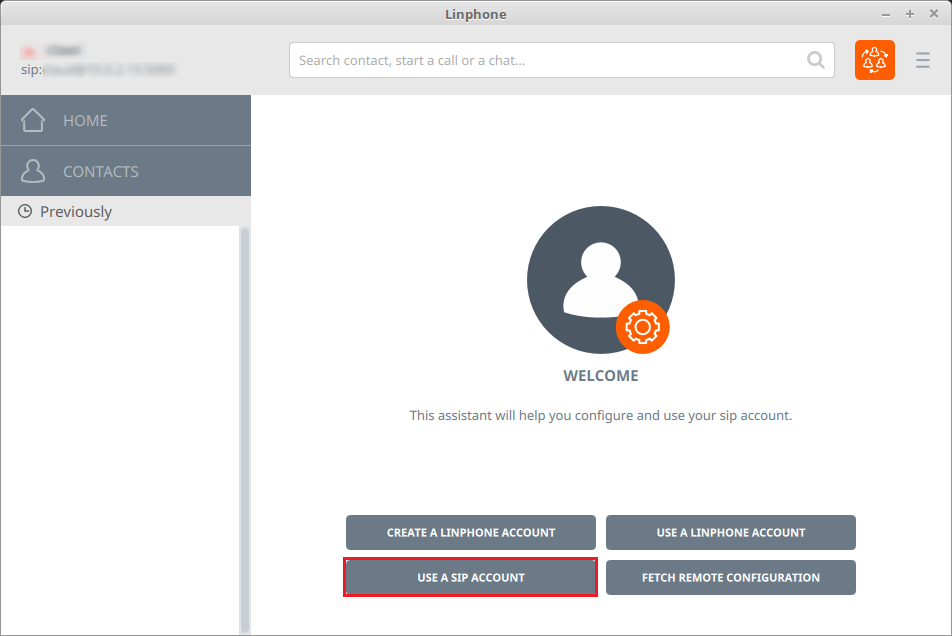Select Use a SIP Account
The height and width of the screenshot is (636, 952).
[x=471, y=577]
